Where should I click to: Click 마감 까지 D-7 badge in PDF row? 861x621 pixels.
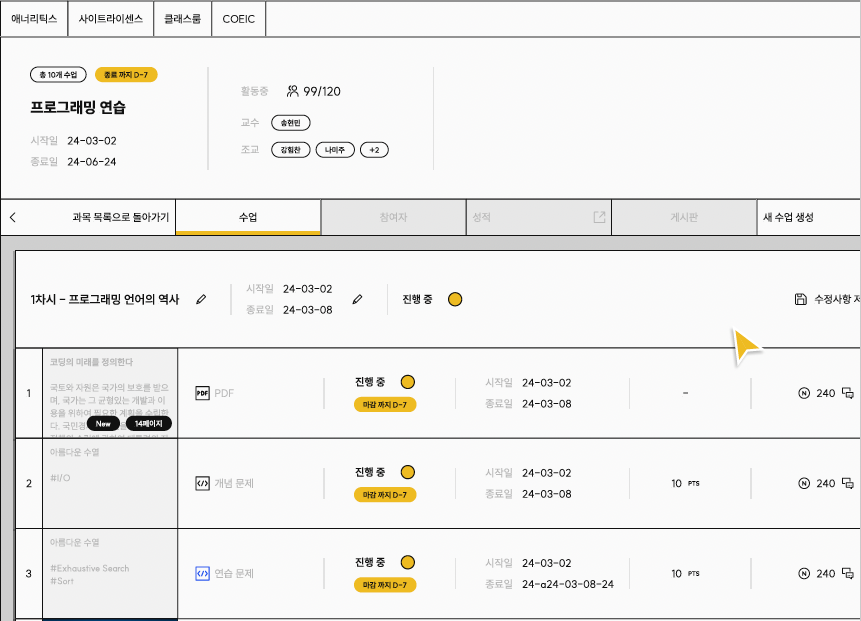click(385, 405)
